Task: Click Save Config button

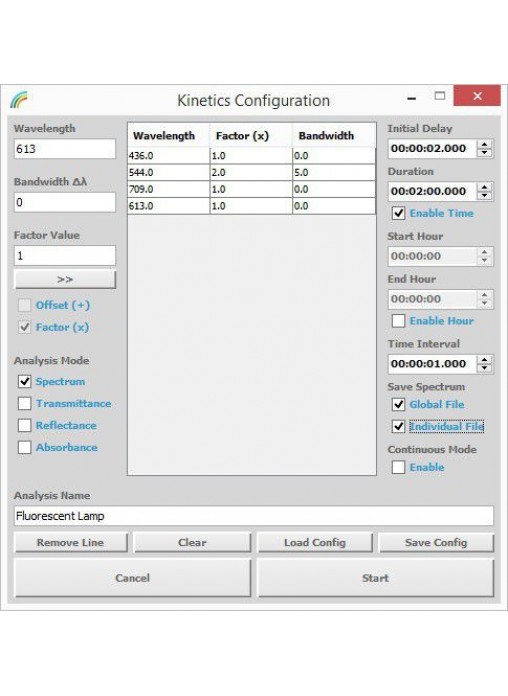Action: tap(436, 542)
